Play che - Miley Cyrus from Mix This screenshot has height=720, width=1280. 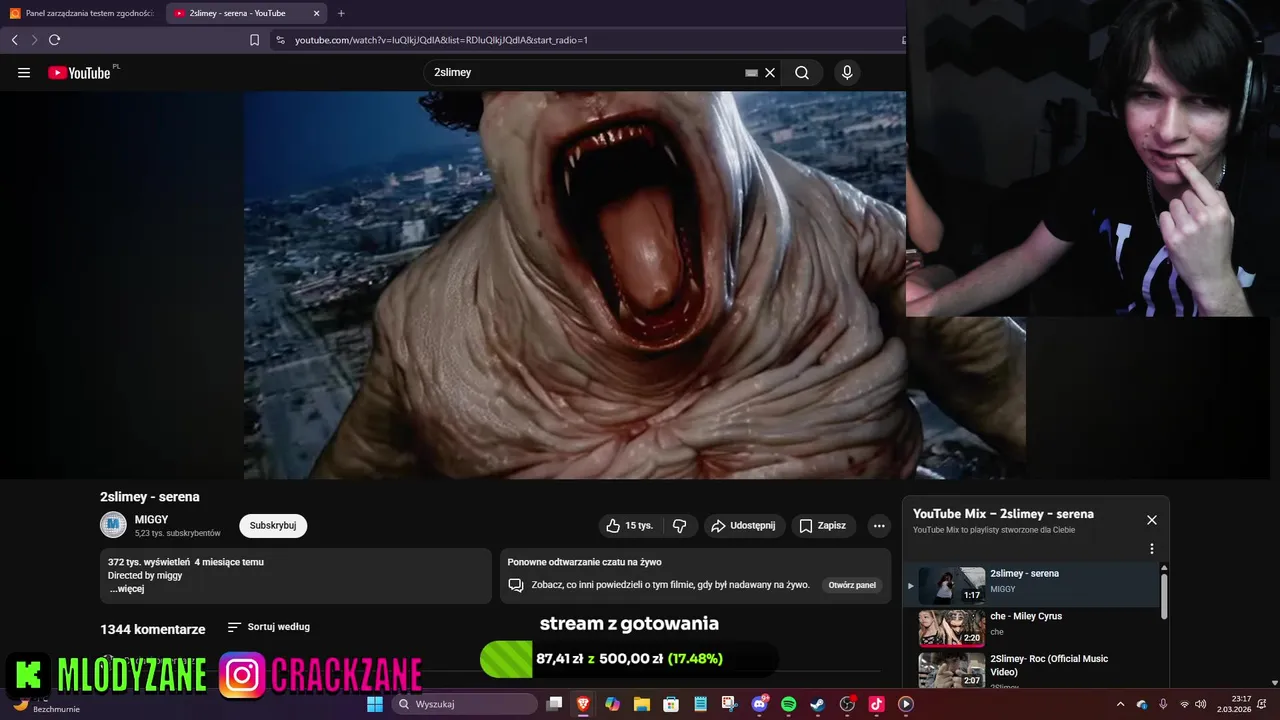point(1033,628)
